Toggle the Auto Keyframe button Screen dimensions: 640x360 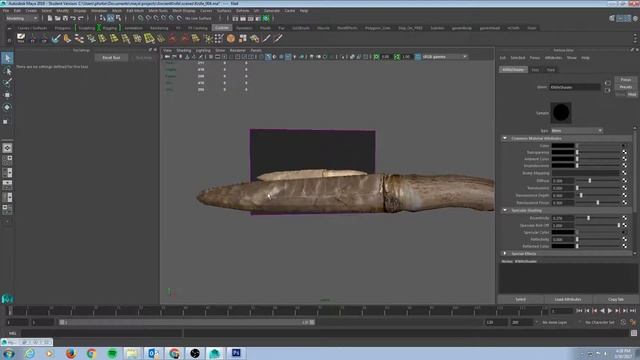tap(623, 322)
